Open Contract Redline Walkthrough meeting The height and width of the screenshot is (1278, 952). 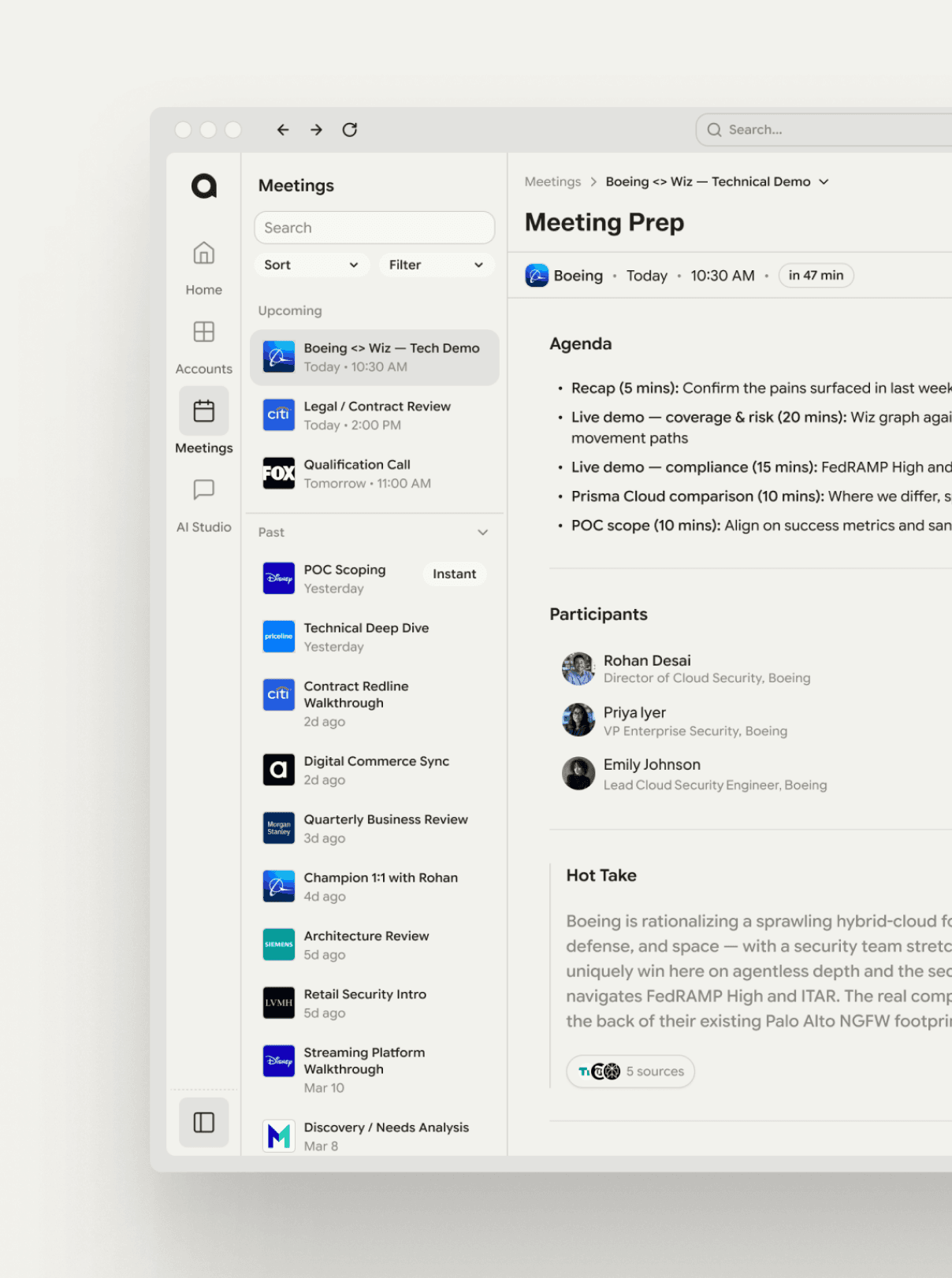374,704
